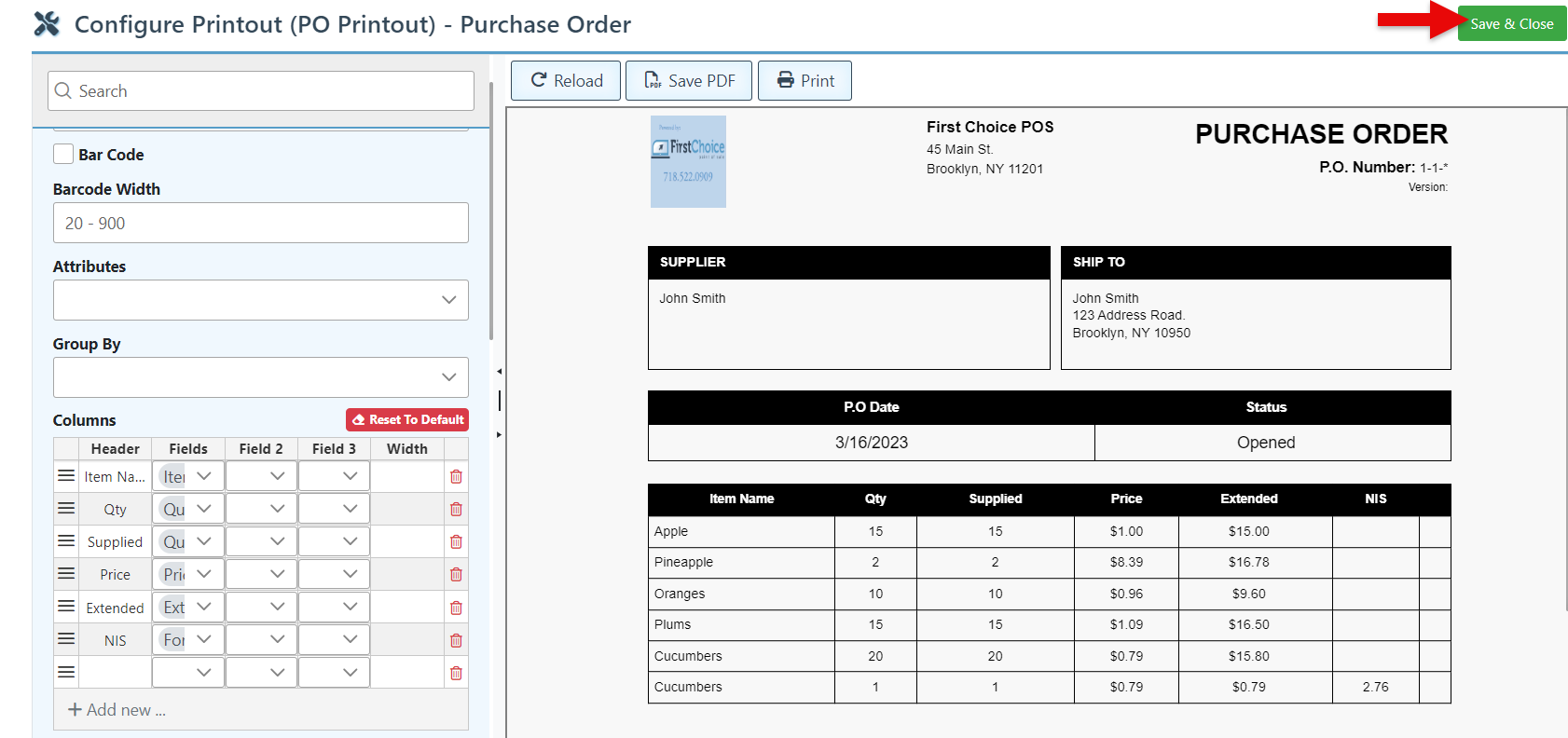Click drag handle beside Extended row
The image size is (1568, 738).
66,607
